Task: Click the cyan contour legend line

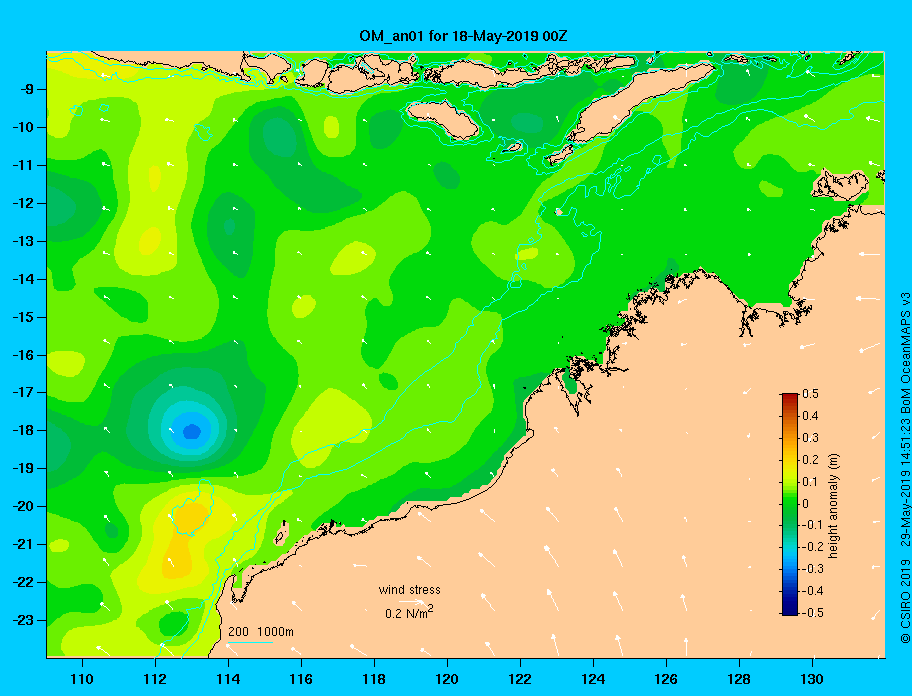Action: pos(250,642)
